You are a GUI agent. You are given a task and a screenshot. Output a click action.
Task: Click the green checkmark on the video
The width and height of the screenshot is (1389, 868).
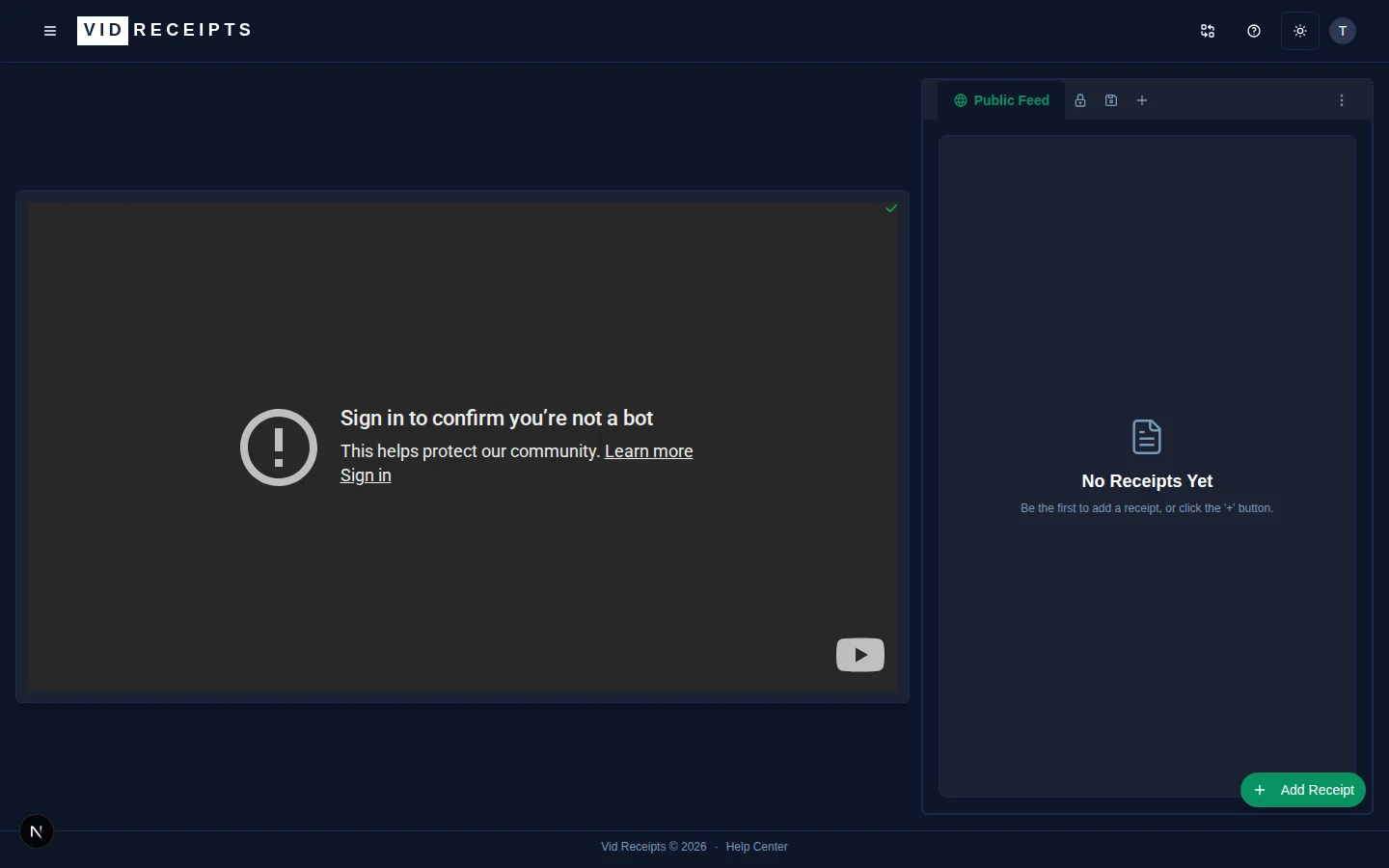point(891,208)
